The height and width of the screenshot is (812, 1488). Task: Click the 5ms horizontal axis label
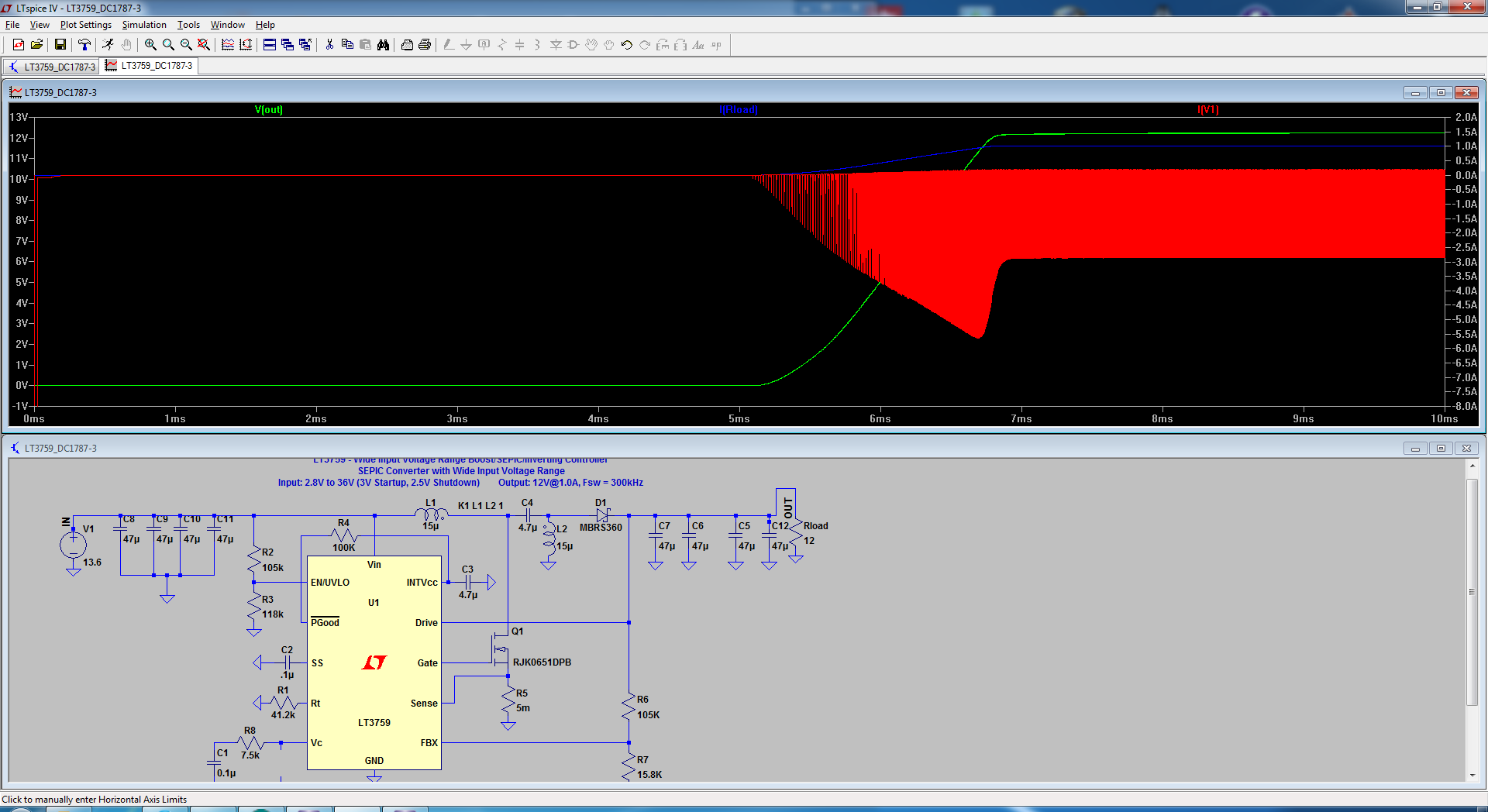point(739,418)
